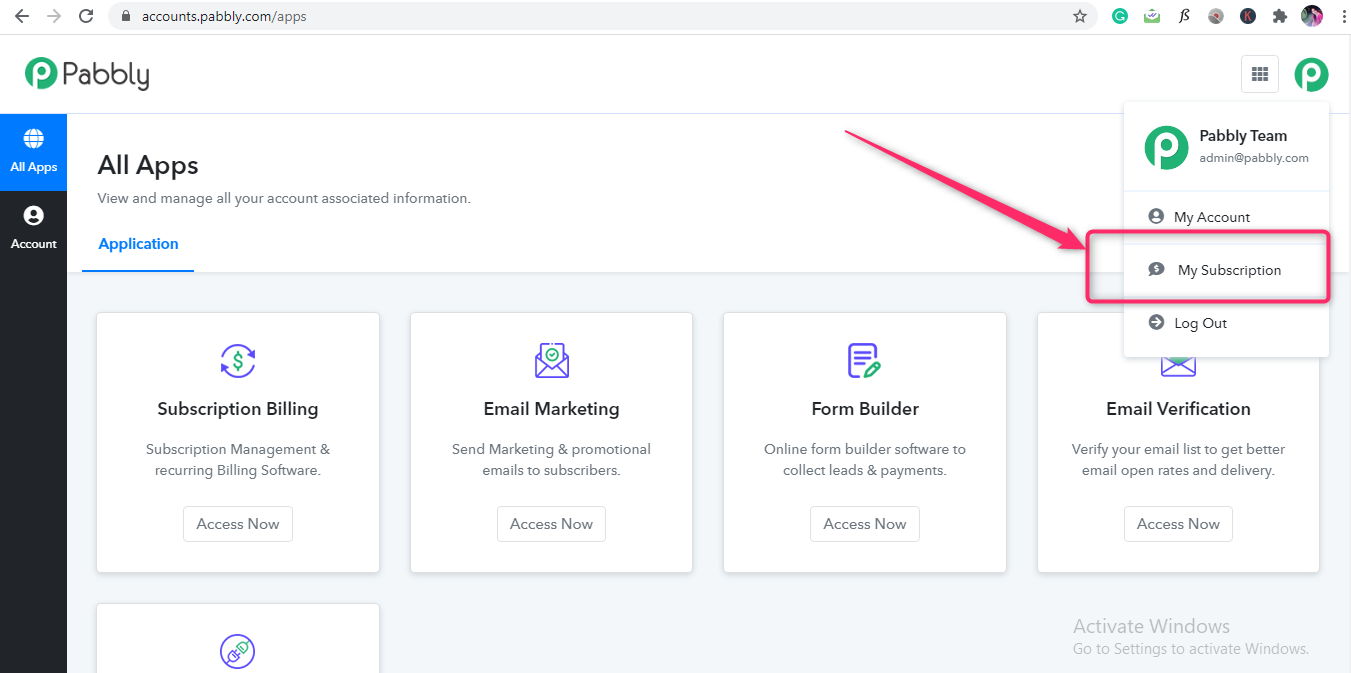Click the Pabbly Team name in the dropdown
Image resolution: width=1351 pixels, height=673 pixels.
[1243, 136]
